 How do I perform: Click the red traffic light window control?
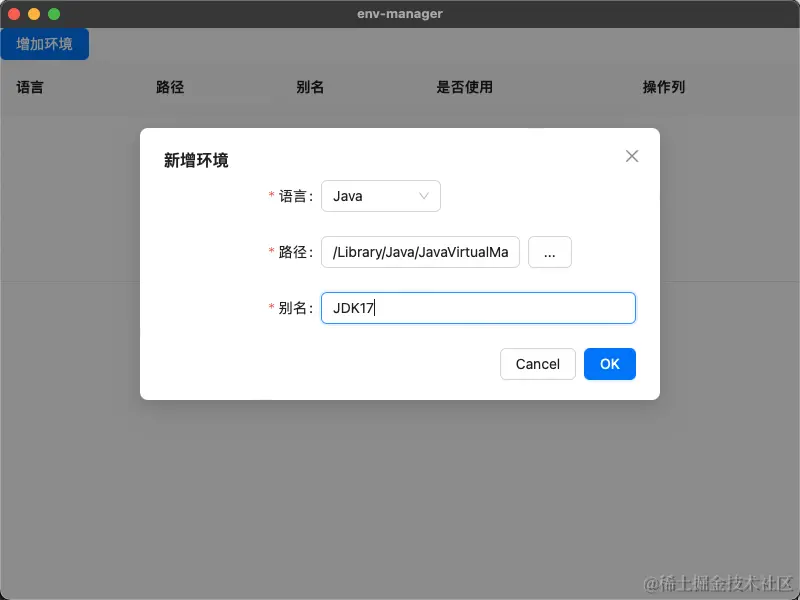[14, 13]
